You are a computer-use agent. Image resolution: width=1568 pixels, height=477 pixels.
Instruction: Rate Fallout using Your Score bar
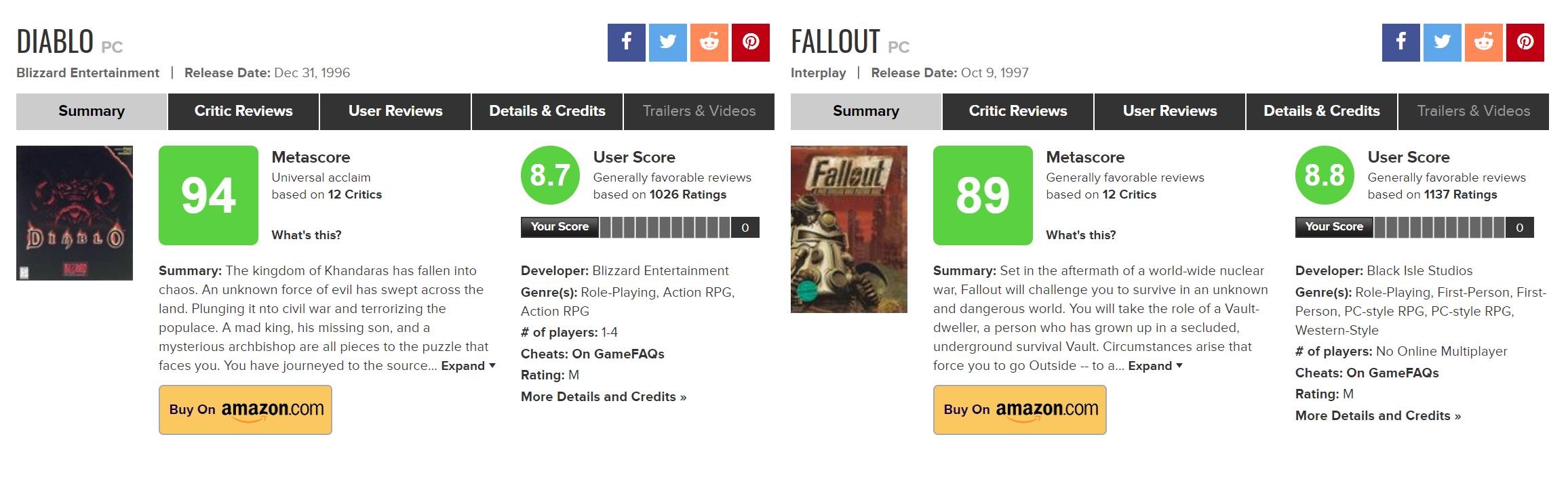coord(1439,228)
